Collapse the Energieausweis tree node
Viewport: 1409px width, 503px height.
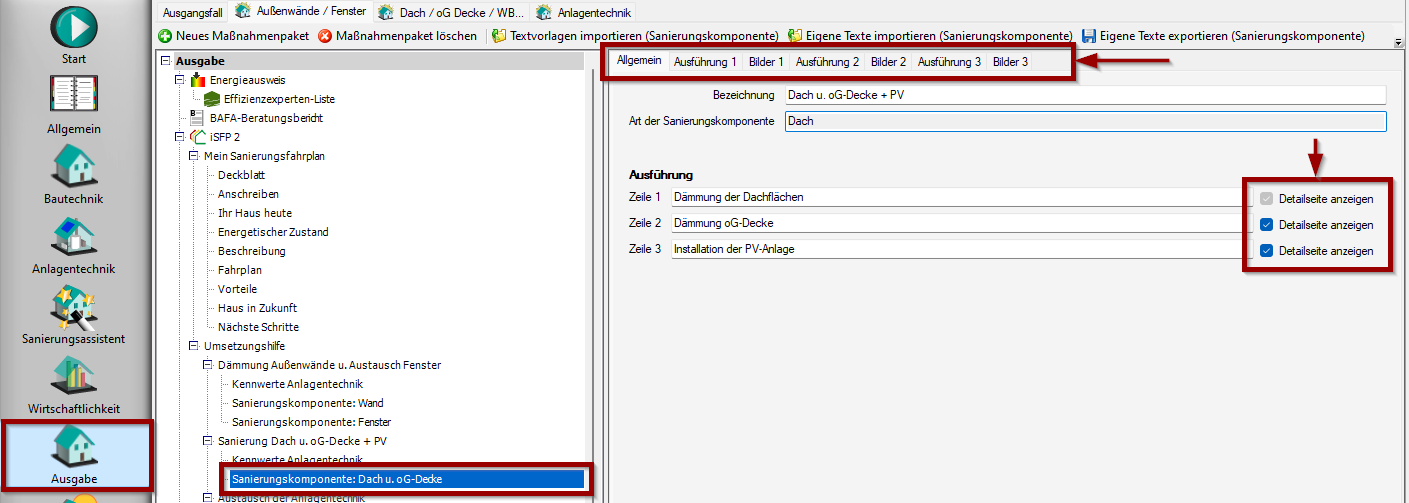click(x=180, y=80)
